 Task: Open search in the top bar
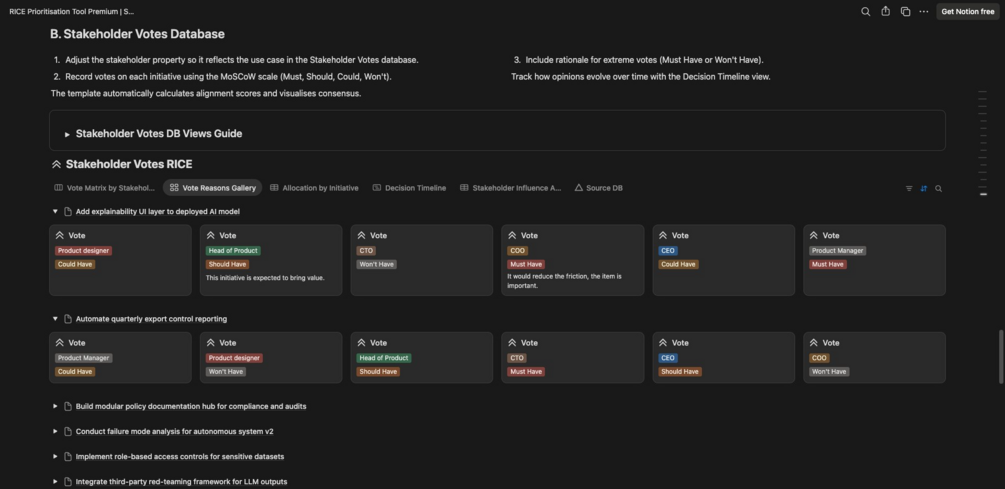pyautogui.click(x=866, y=12)
